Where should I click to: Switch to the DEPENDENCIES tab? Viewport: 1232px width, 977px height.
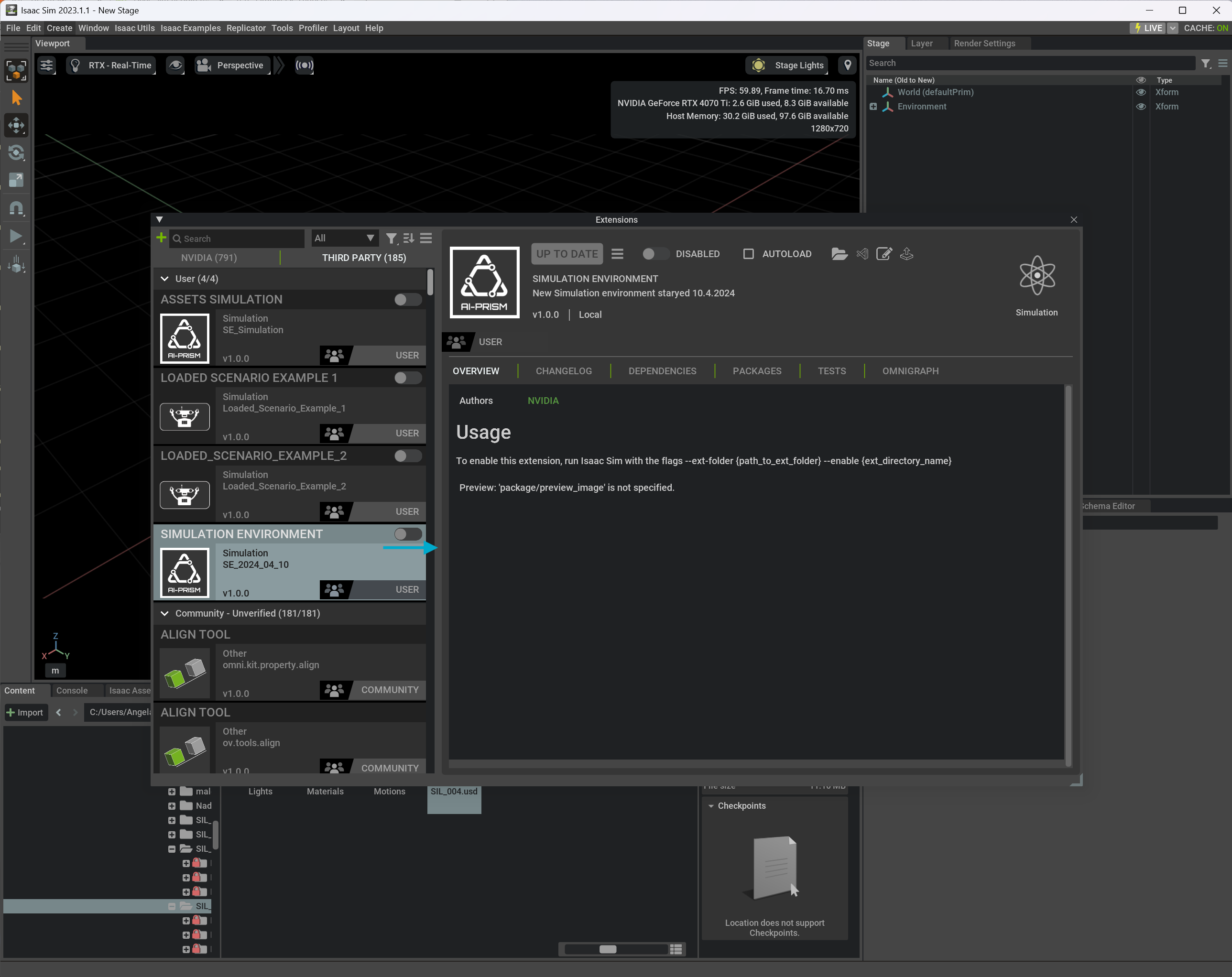662,371
